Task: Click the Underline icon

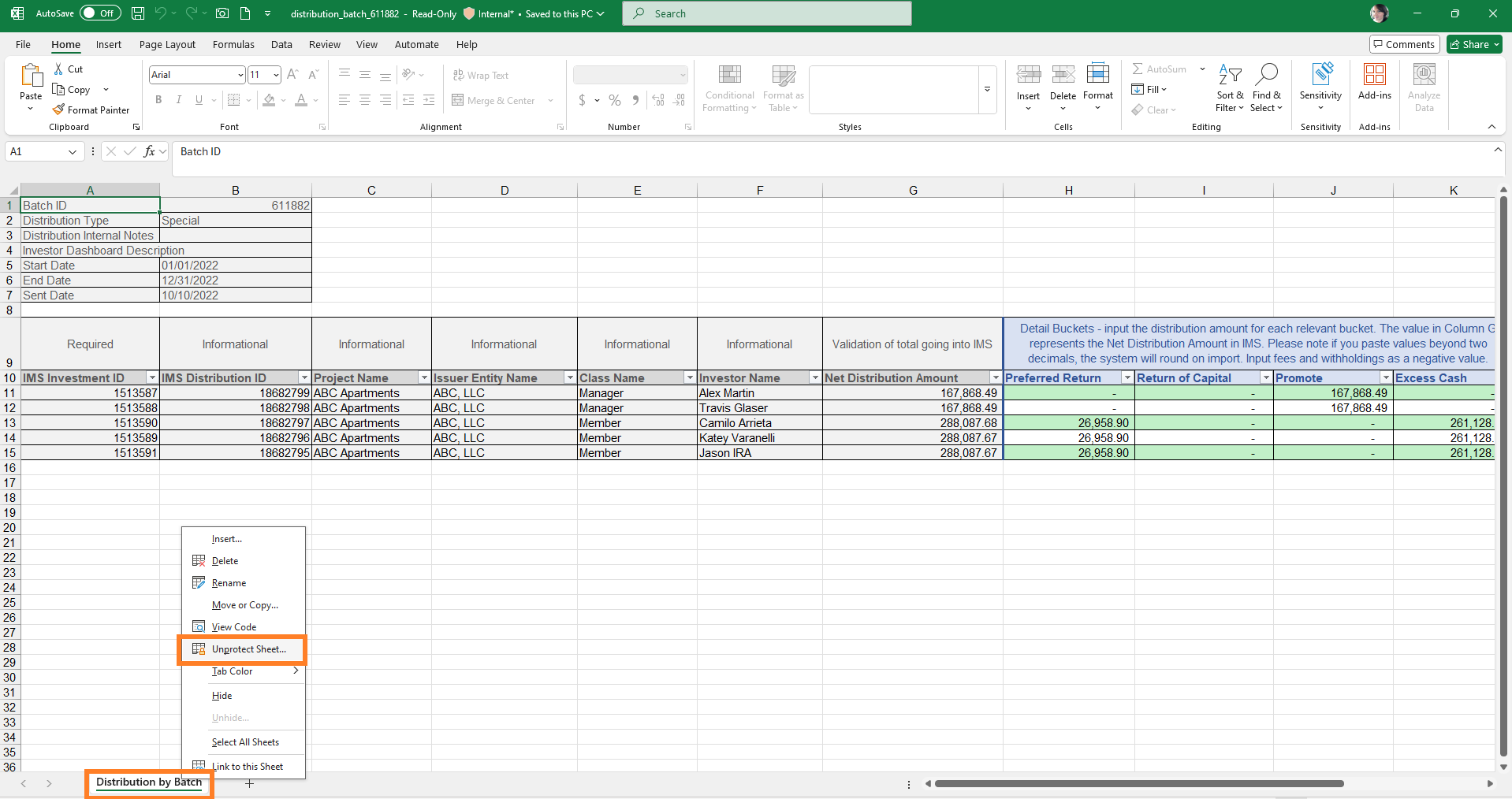Action: [x=199, y=100]
